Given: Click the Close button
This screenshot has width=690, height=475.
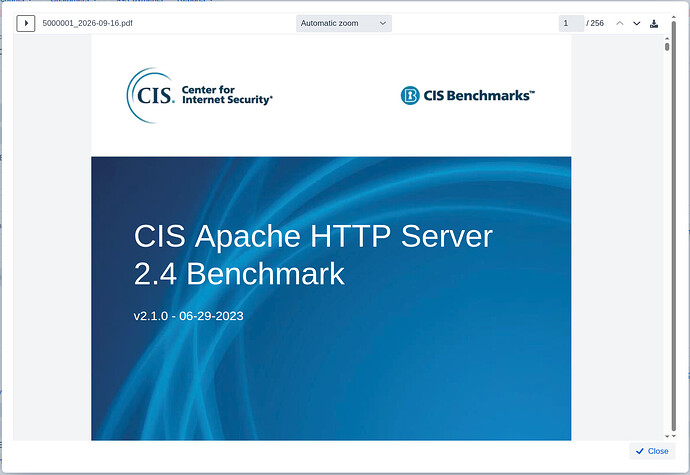Looking at the screenshot, I should [x=652, y=451].
